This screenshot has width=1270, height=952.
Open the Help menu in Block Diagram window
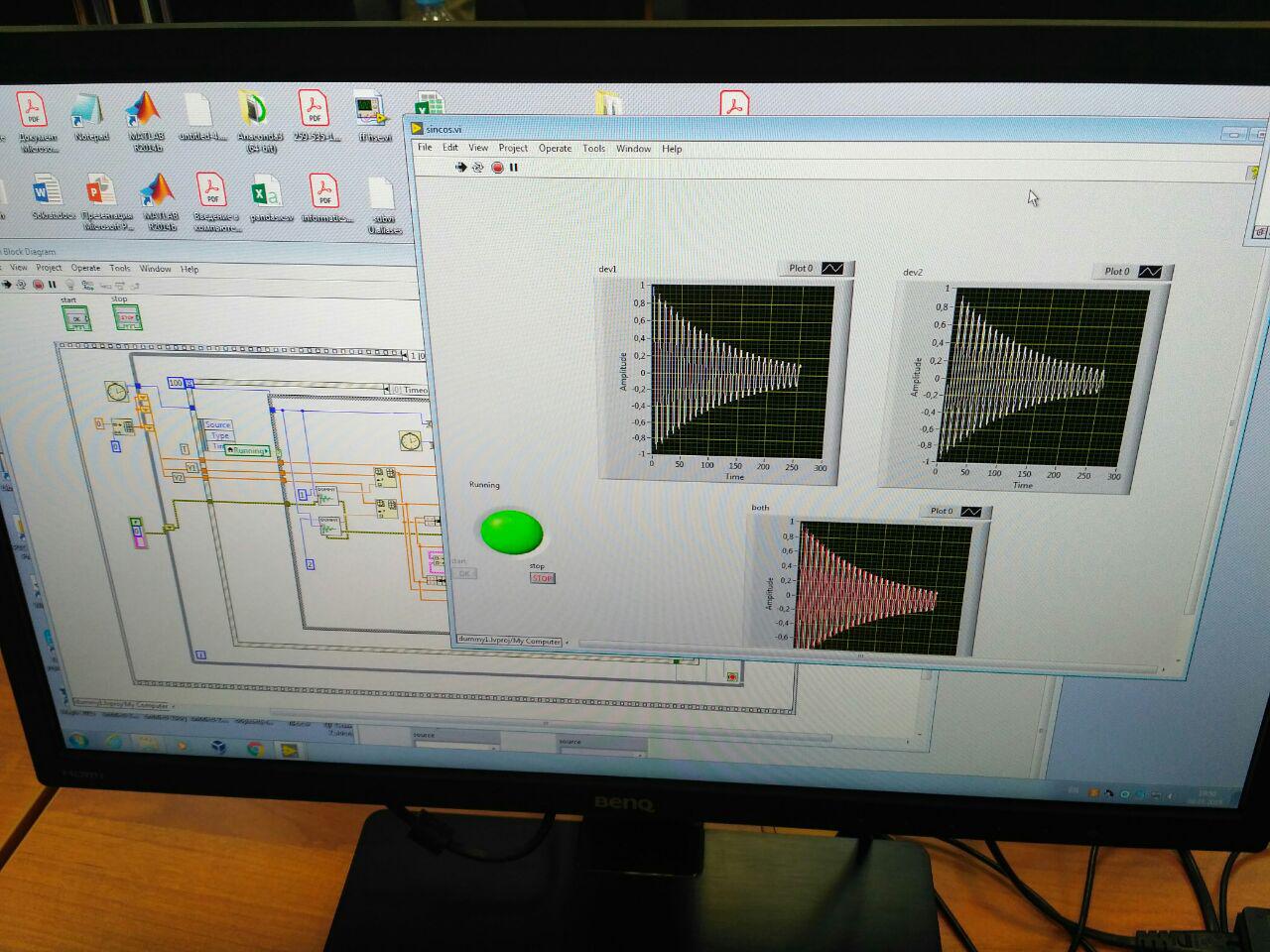coord(190,269)
